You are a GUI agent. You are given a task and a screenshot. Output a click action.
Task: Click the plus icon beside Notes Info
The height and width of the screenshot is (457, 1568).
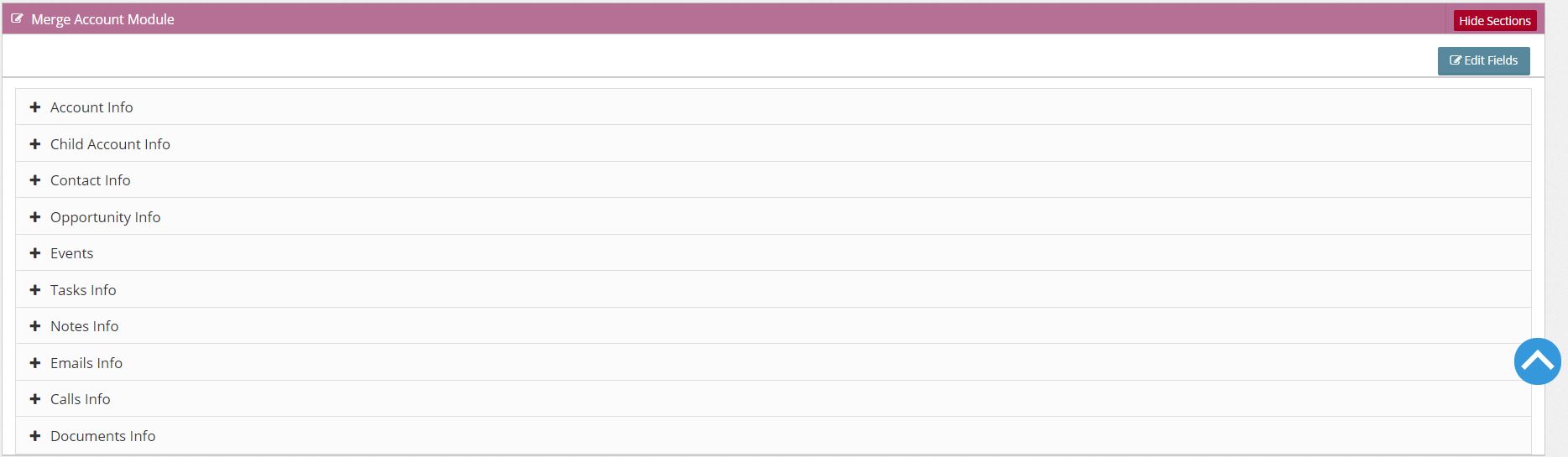click(x=35, y=326)
